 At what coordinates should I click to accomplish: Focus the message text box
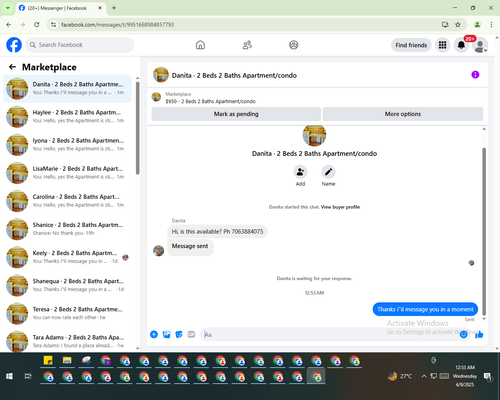click(x=330, y=334)
